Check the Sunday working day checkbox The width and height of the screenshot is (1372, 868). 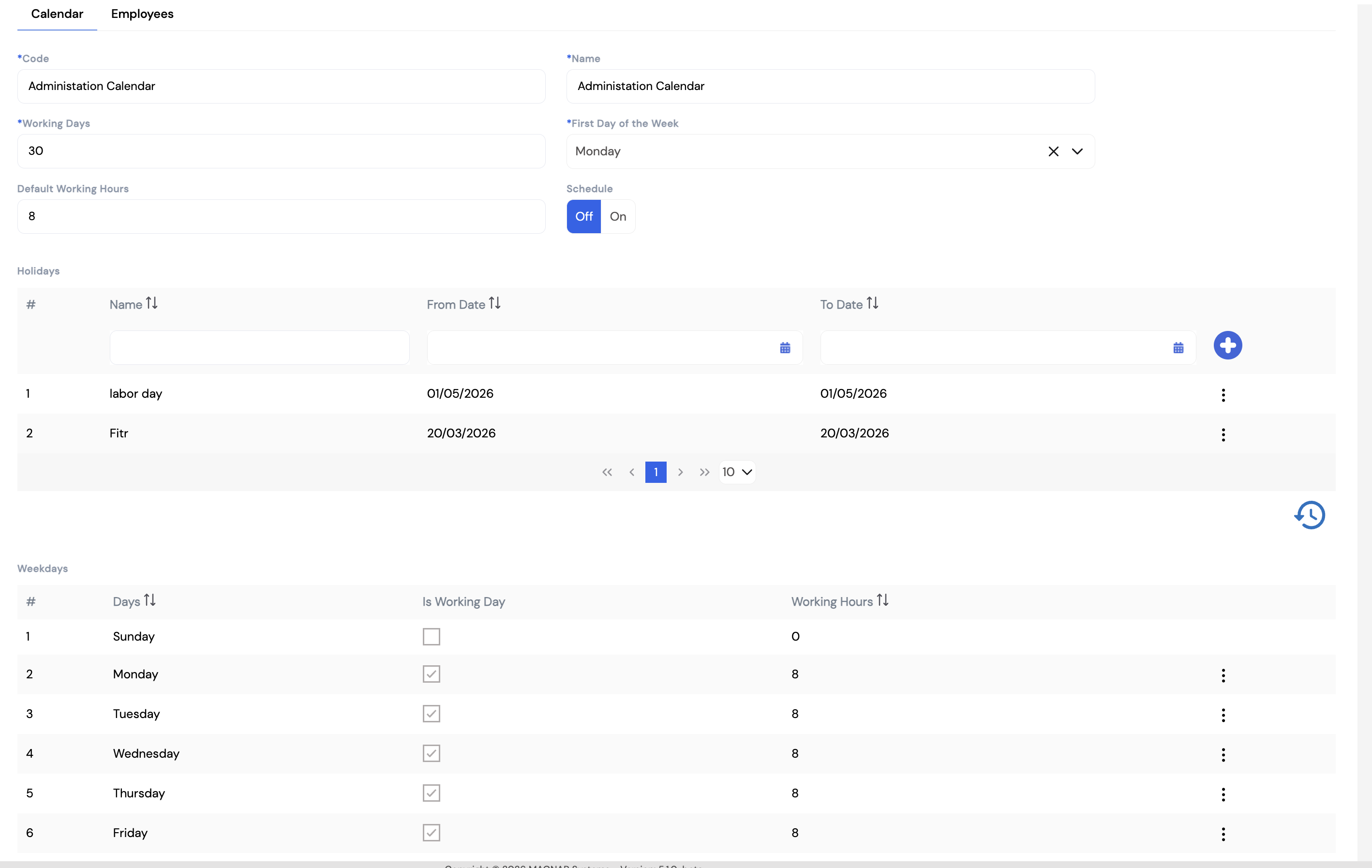coord(432,636)
